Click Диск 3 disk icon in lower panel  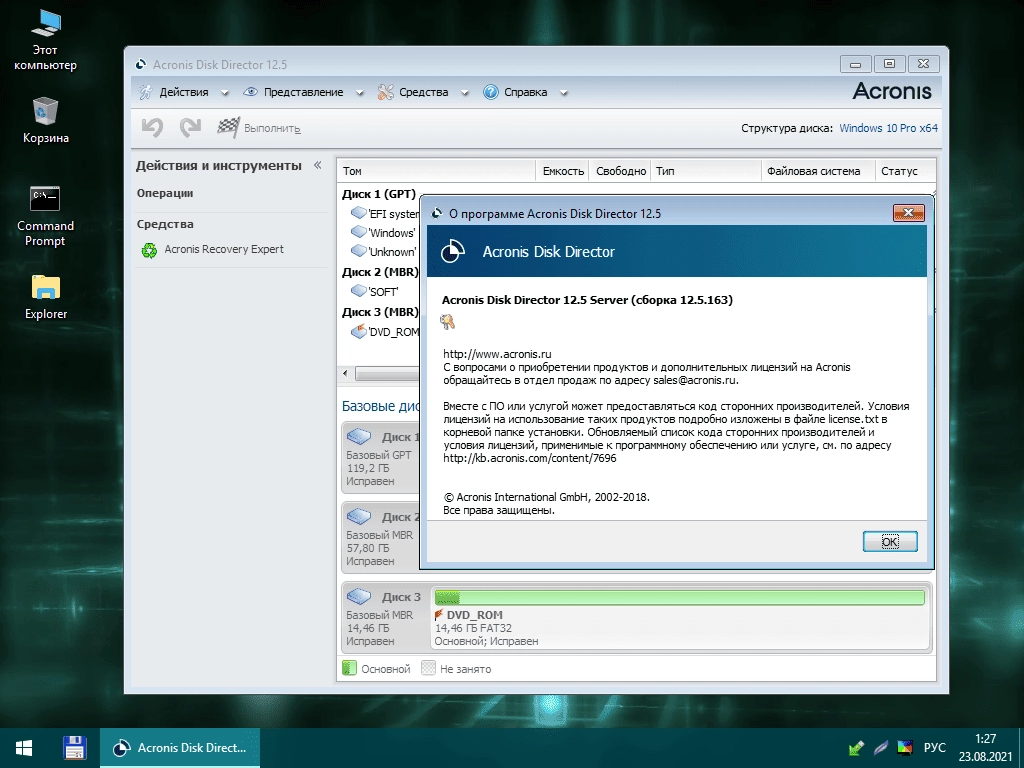(x=359, y=596)
